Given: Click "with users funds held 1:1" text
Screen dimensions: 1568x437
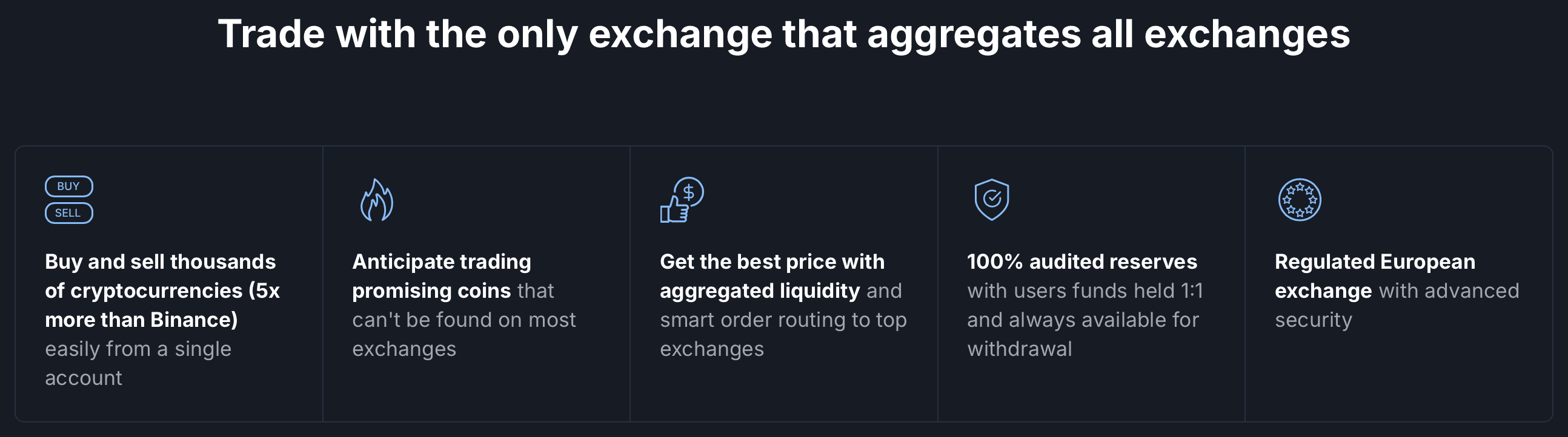Looking at the screenshot, I should pos(1085,291).
